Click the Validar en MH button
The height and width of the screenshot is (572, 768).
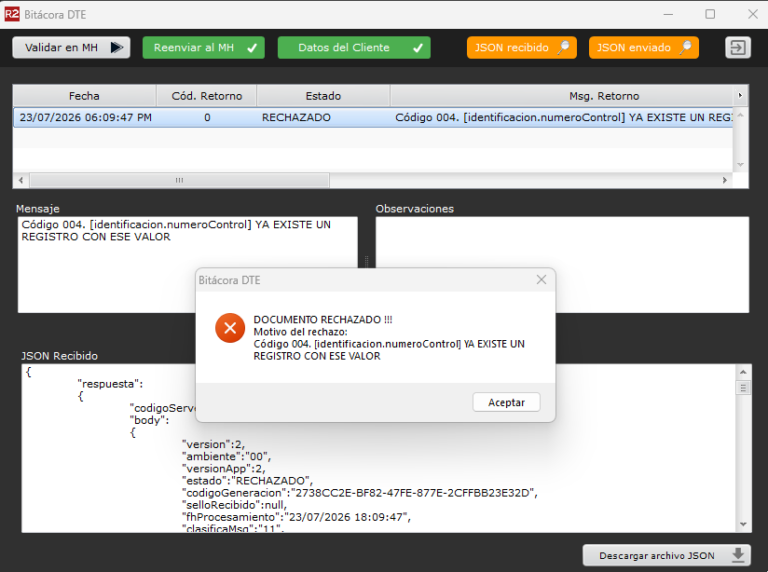tap(71, 48)
